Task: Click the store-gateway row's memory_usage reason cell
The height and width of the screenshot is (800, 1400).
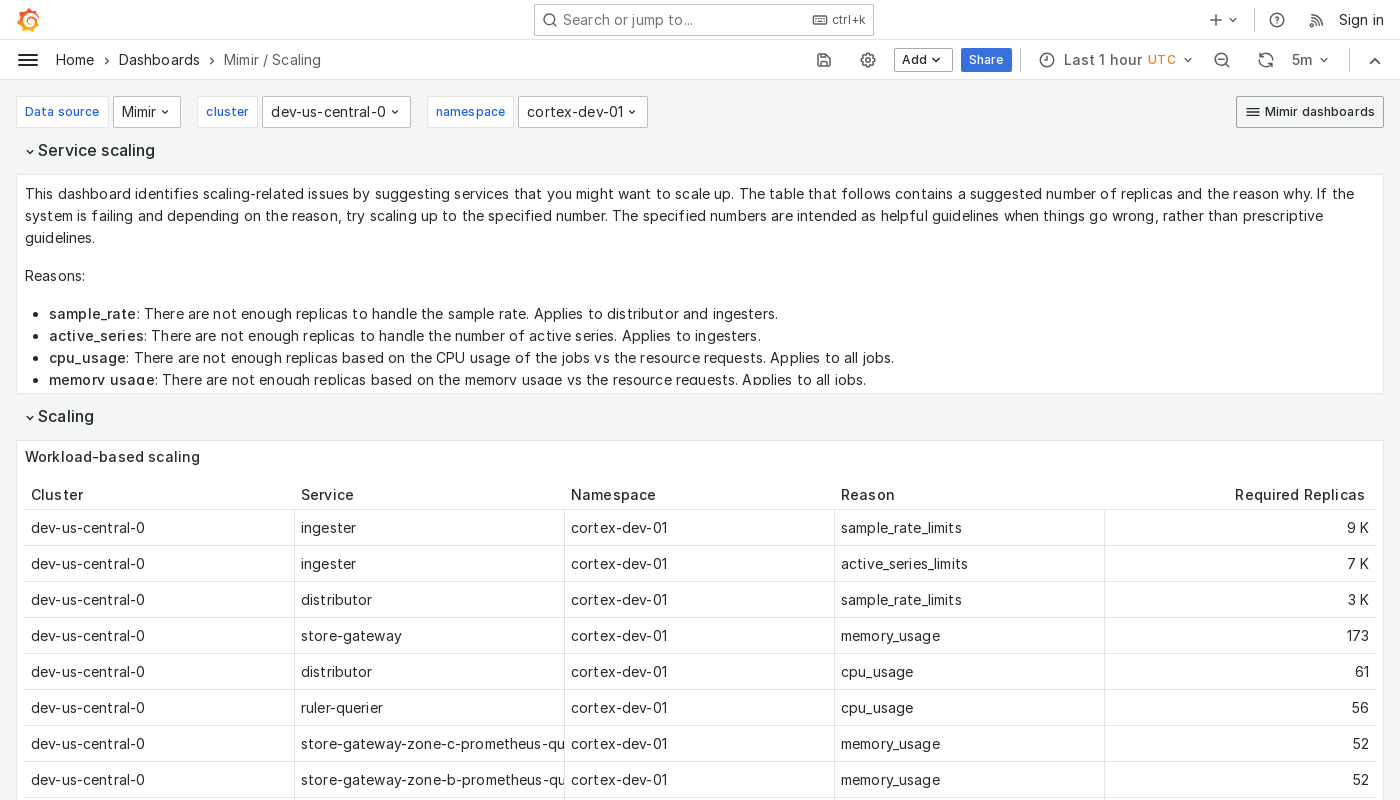Action: 969,636
